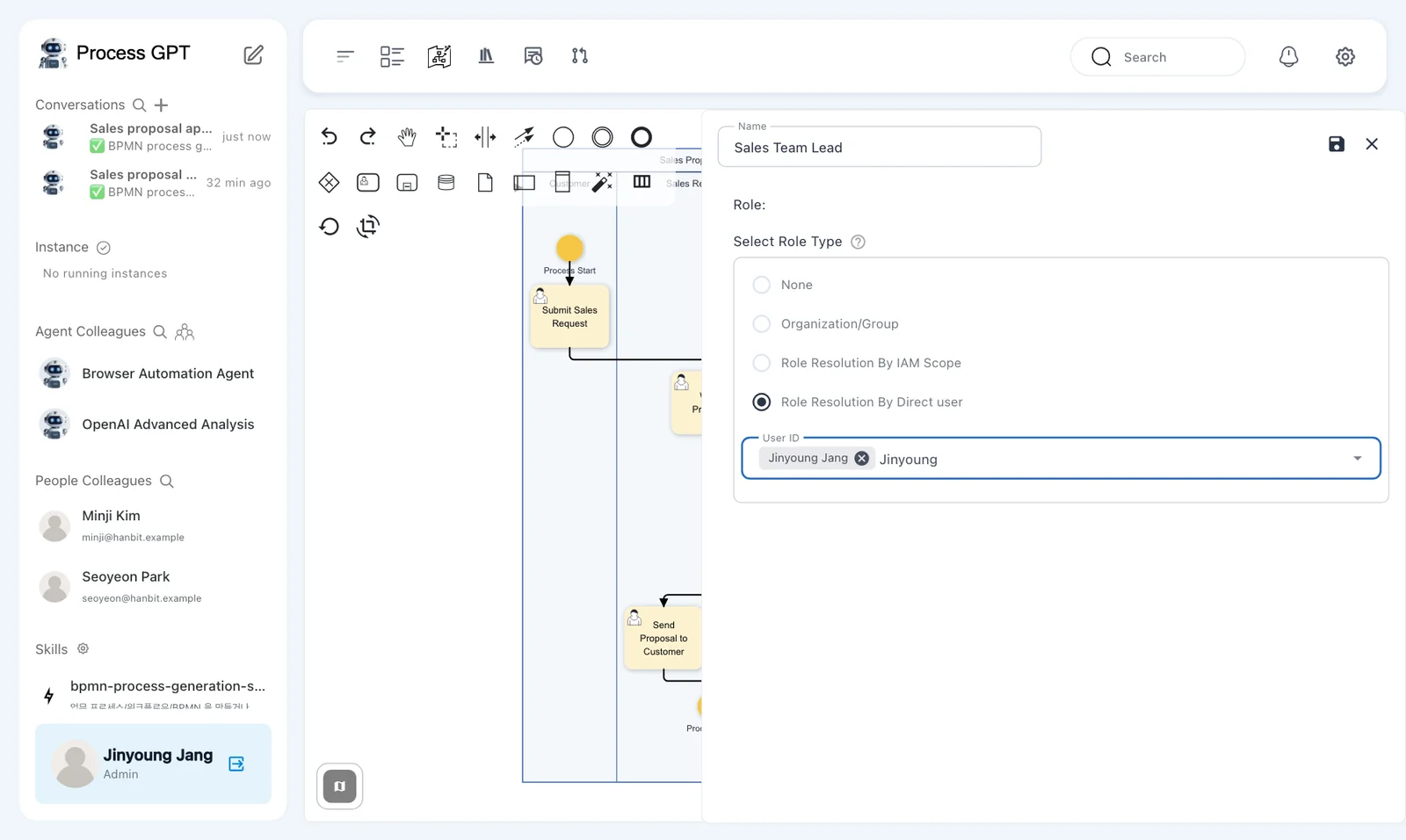The width and height of the screenshot is (1406, 840).
Task: Create a data object page icon
Action: tap(485, 182)
